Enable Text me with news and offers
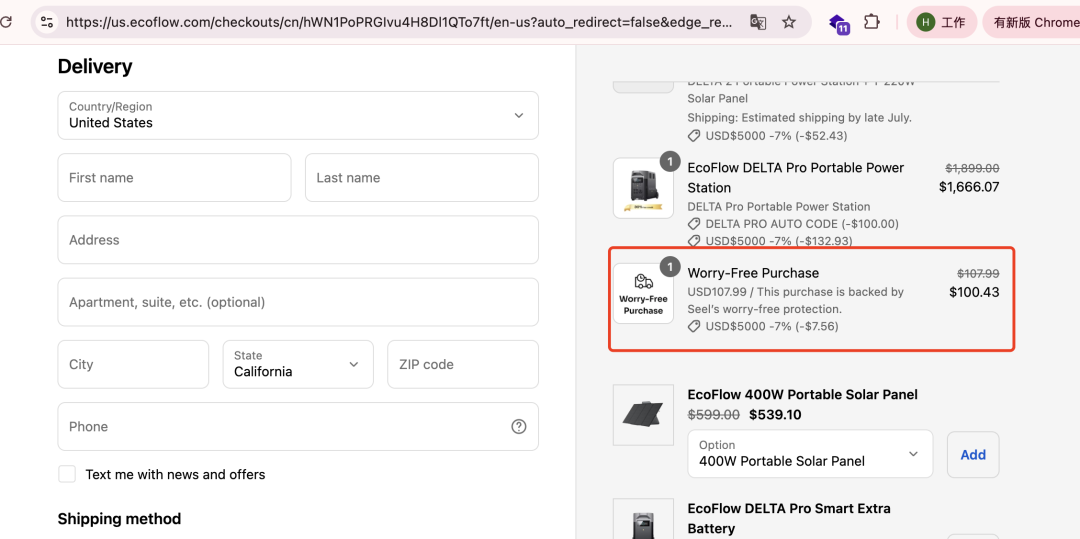 (67, 474)
